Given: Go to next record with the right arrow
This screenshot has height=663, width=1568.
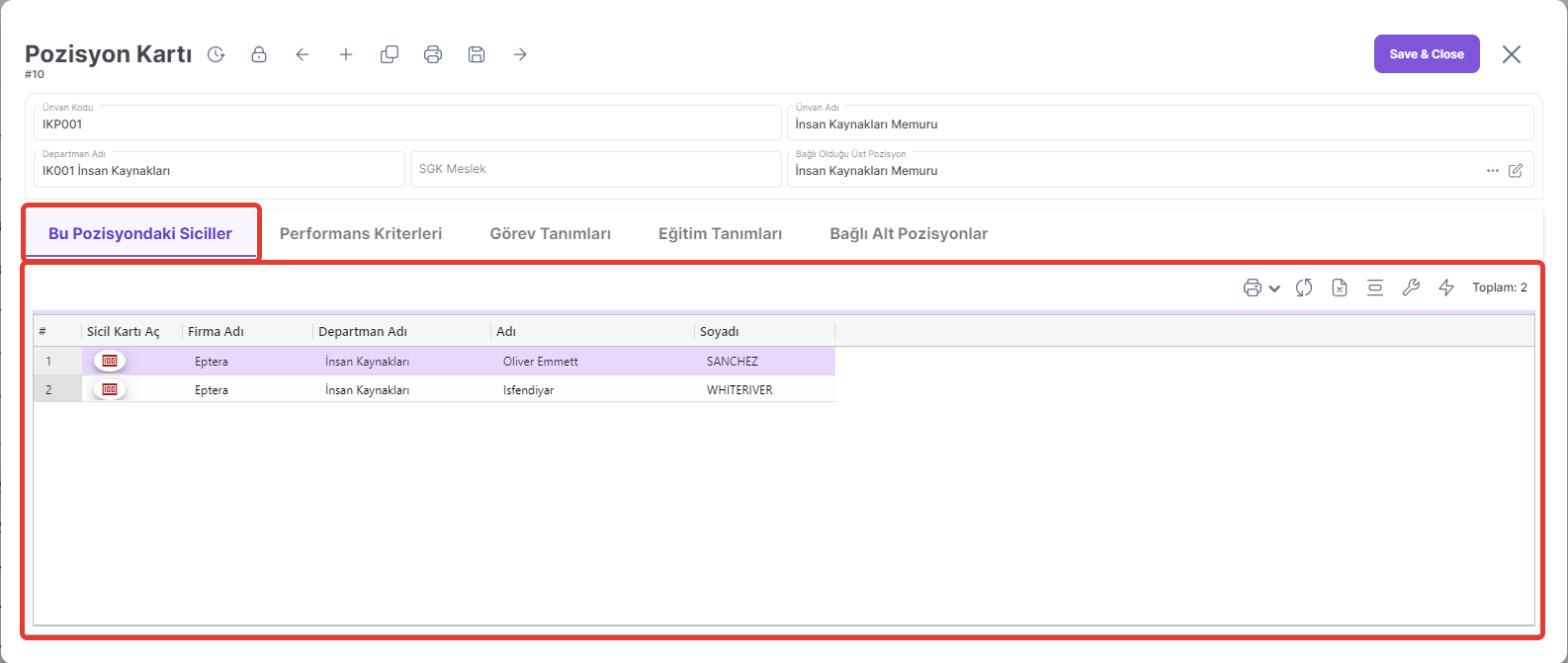Looking at the screenshot, I should 520,54.
